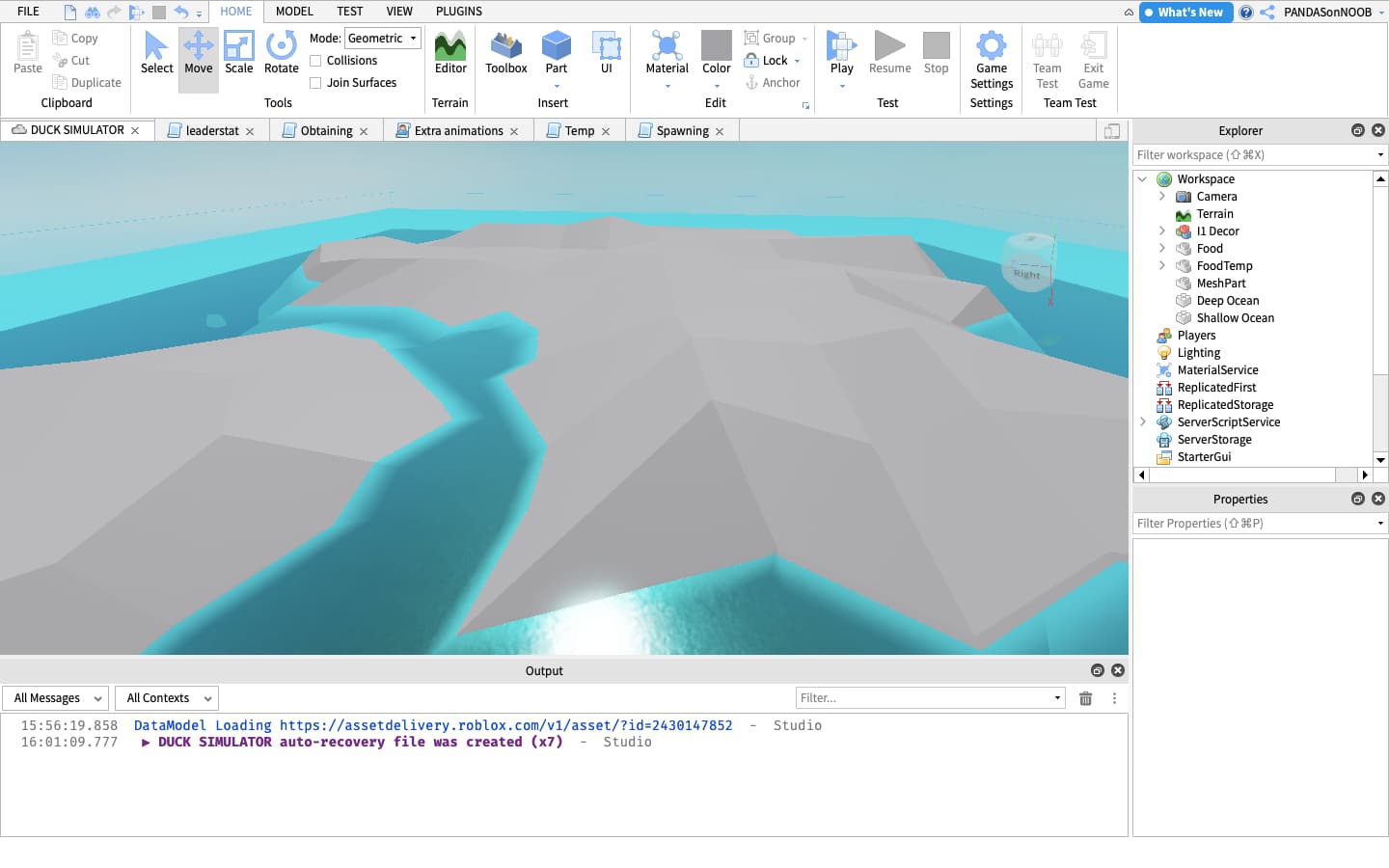Screen dimensions: 1389x868
Task: Open the Spawning script tab
Action: [682, 131]
